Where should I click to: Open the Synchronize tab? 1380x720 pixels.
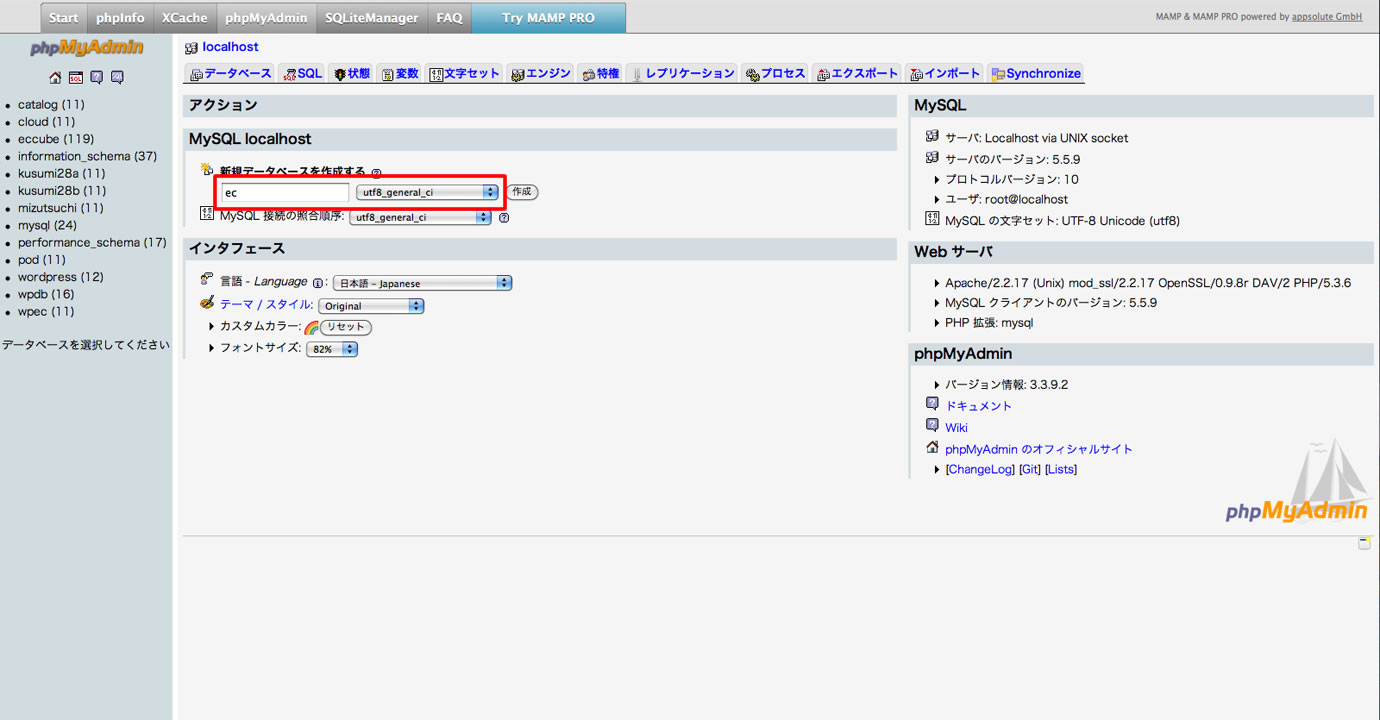tap(1035, 73)
